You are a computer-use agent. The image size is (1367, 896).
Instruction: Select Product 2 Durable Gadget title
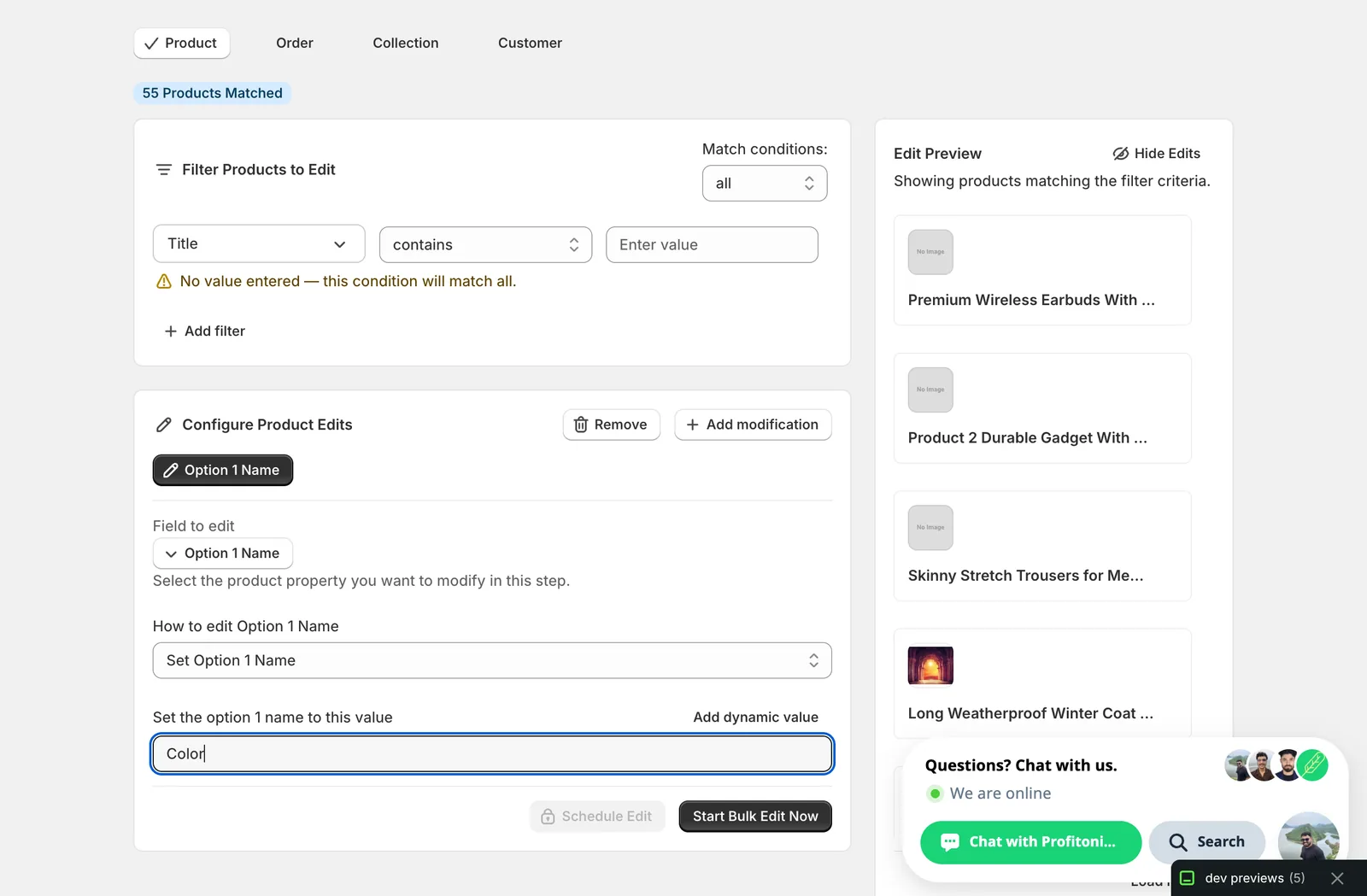coord(1028,438)
